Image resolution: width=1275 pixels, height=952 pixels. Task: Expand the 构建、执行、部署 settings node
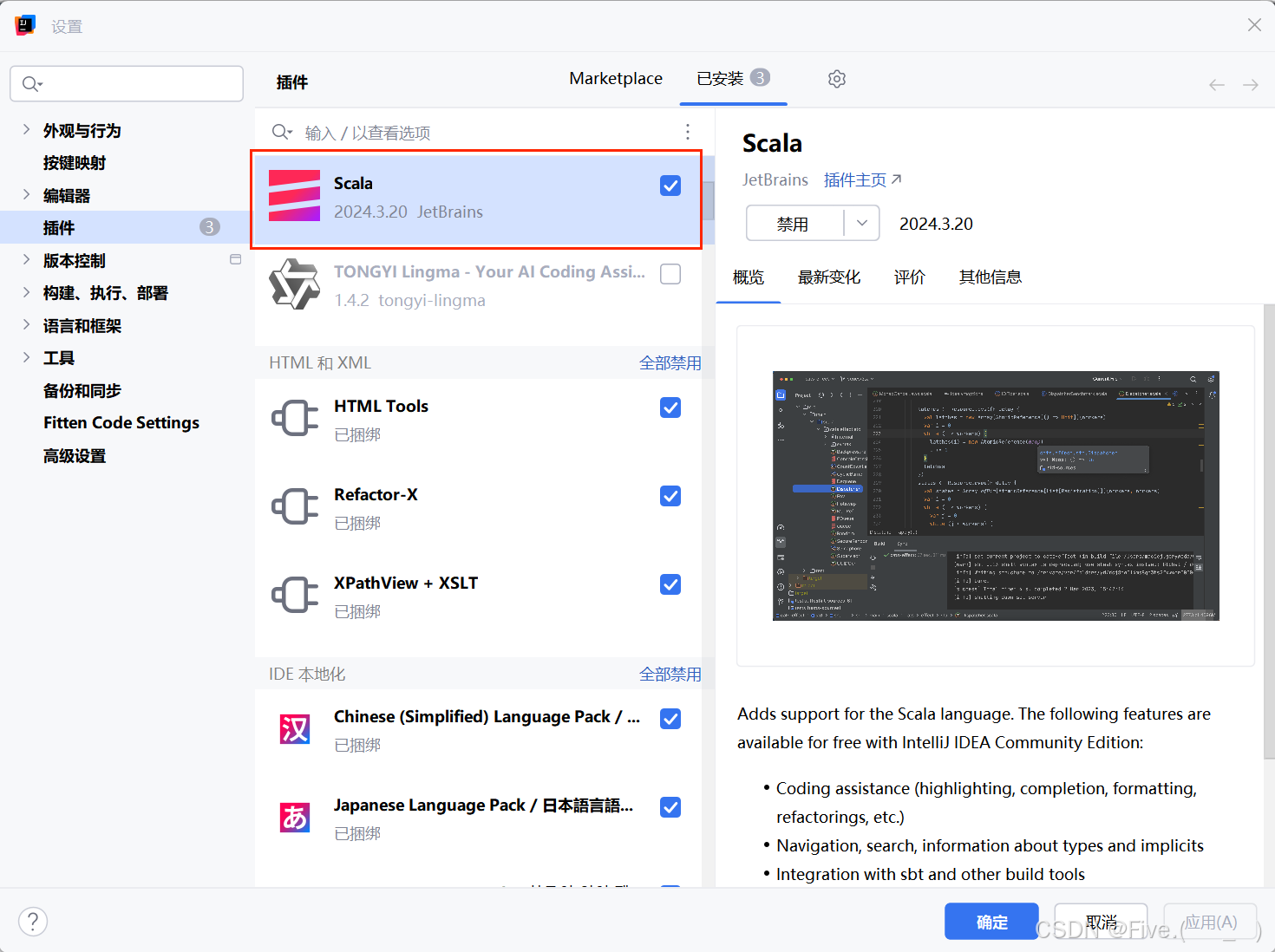pyautogui.click(x=26, y=293)
